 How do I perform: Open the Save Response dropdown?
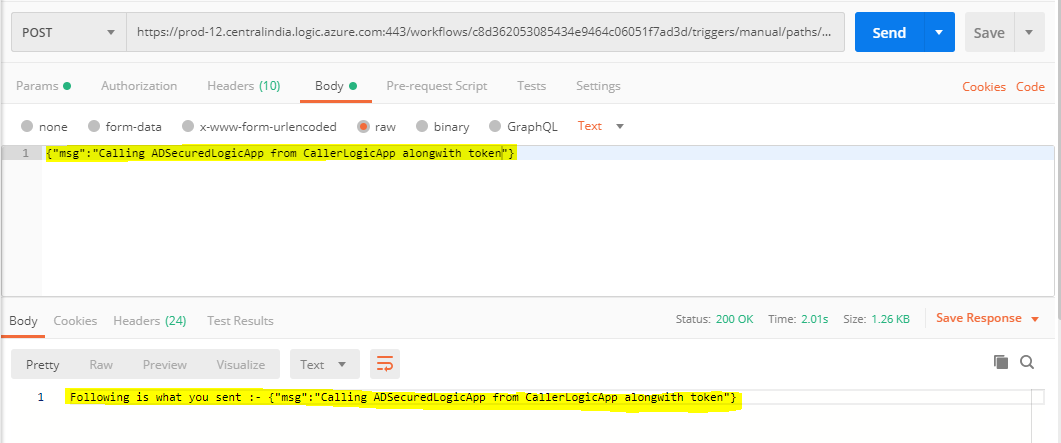pos(987,318)
